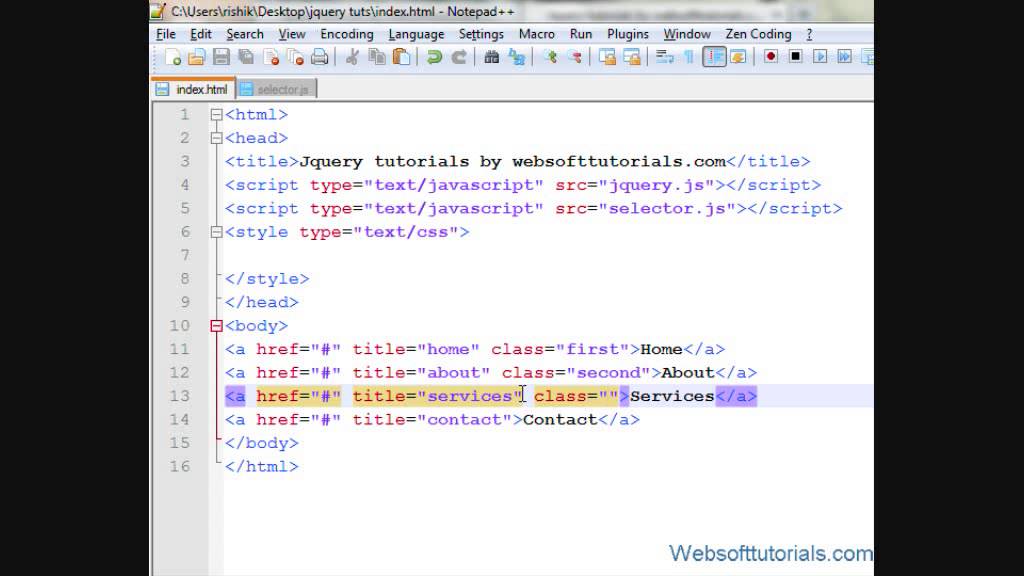Toggle Word wrap toolbar icon
This screenshot has height=576, width=1024.
[x=664, y=57]
